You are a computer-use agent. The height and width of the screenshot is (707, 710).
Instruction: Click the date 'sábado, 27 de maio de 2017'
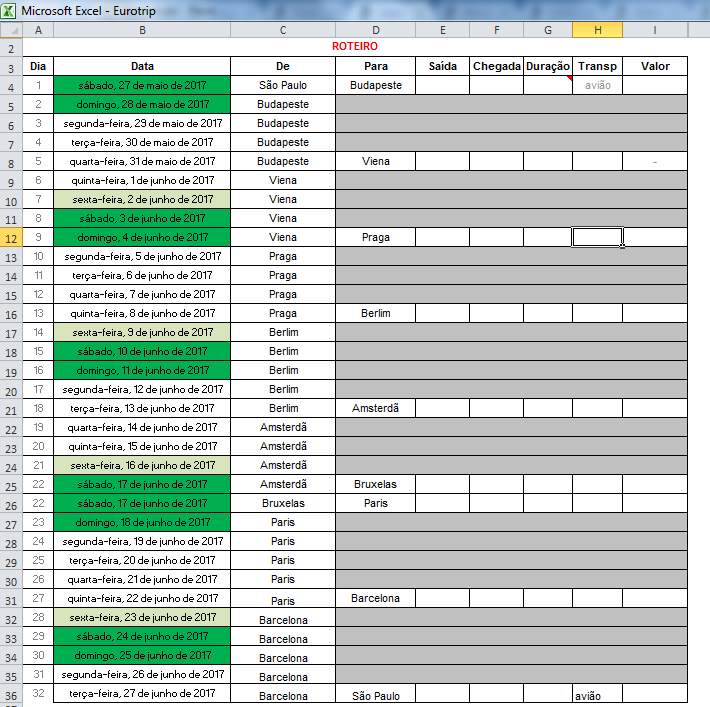click(x=142, y=85)
